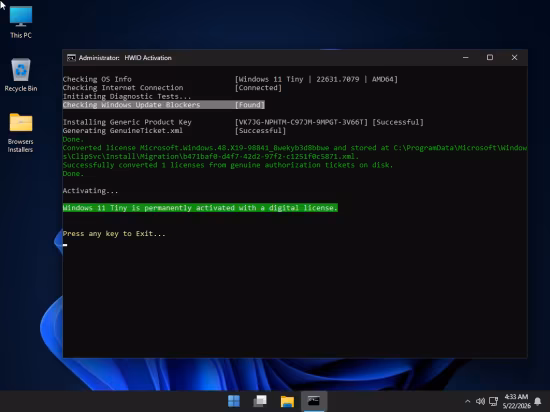
Task: Select the Browsers Installers folder
Action: click(x=21, y=133)
